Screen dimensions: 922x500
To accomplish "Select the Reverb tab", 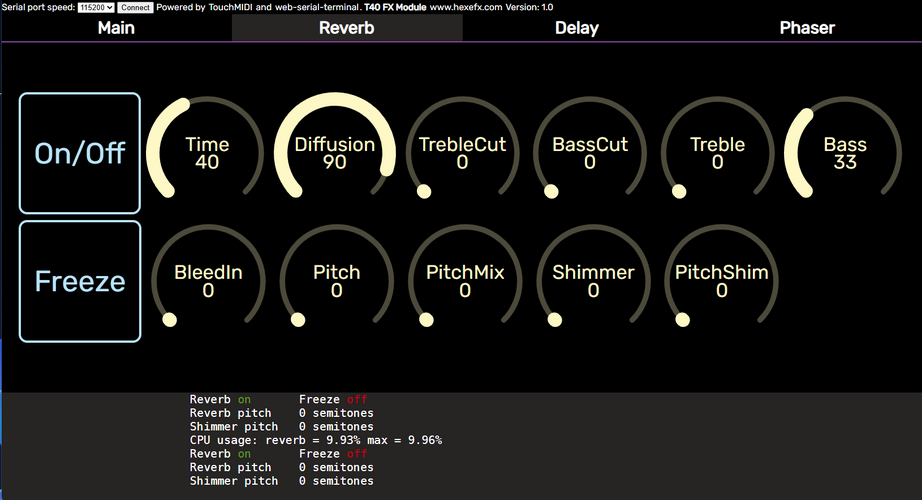I will click(x=347, y=28).
